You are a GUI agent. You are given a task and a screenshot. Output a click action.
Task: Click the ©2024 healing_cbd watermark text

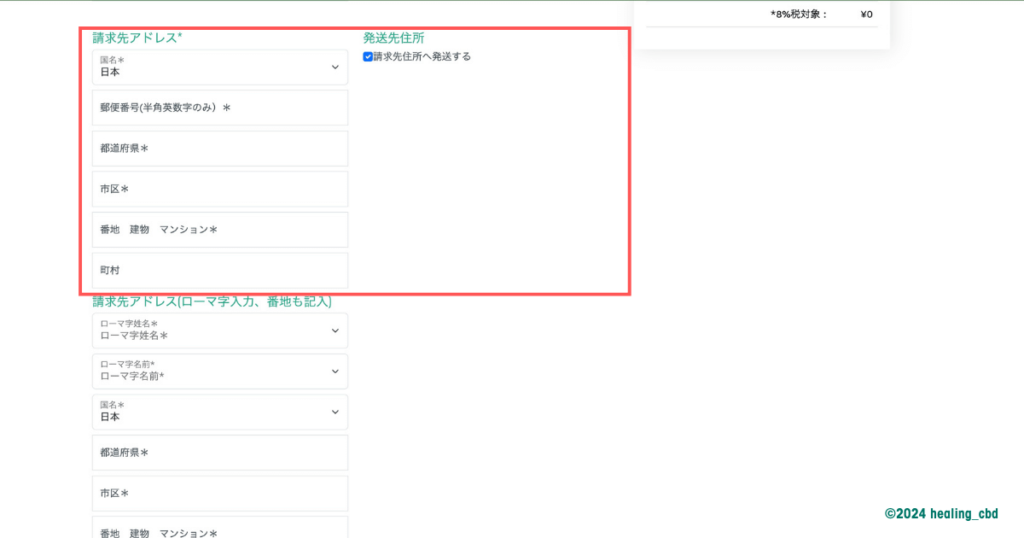941,513
